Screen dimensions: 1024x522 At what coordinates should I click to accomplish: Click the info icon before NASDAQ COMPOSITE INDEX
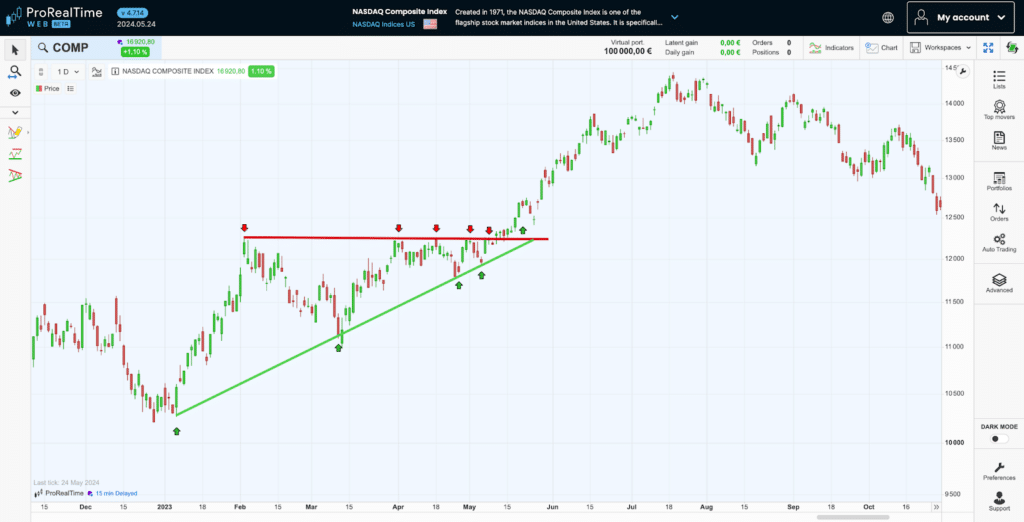(115, 72)
